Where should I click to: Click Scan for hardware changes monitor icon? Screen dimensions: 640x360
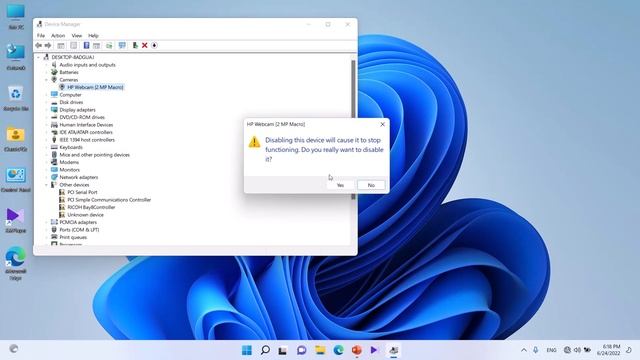click(x=122, y=45)
